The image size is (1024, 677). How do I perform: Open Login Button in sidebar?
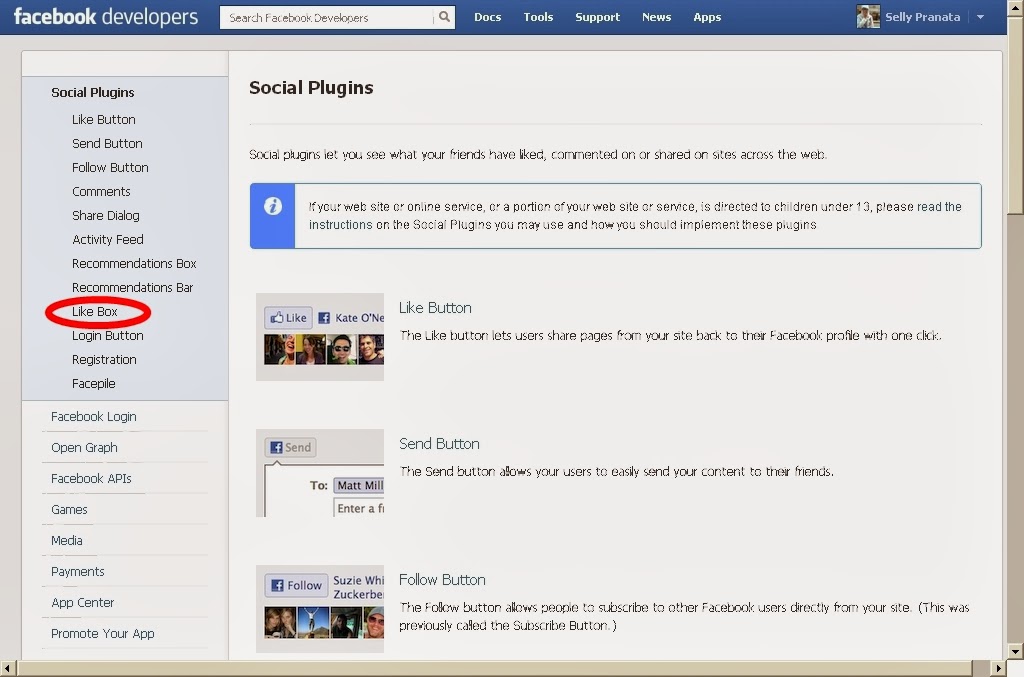pyautogui.click(x=108, y=336)
